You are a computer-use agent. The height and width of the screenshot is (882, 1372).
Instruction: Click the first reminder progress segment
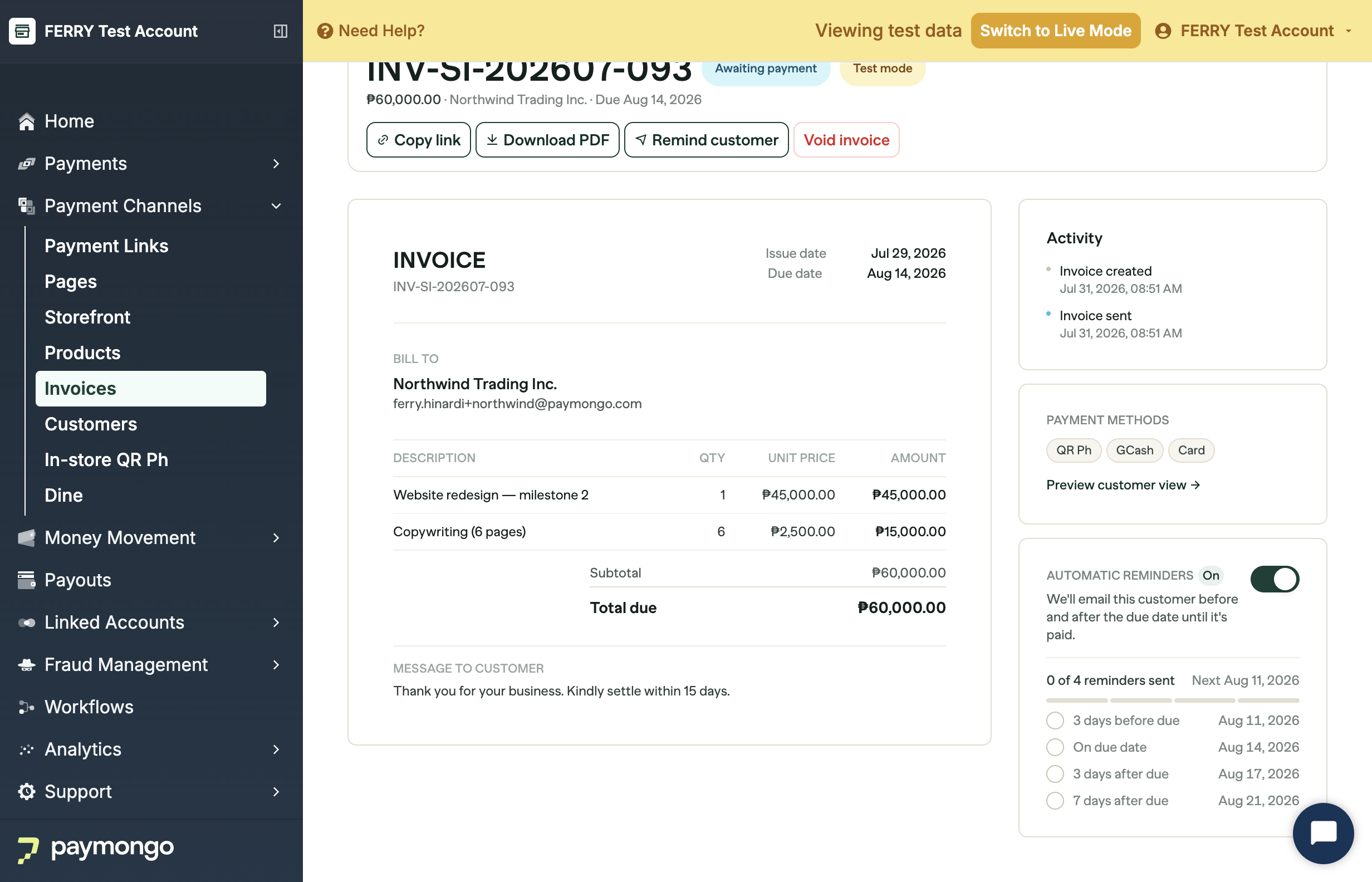tap(1076, 700)
